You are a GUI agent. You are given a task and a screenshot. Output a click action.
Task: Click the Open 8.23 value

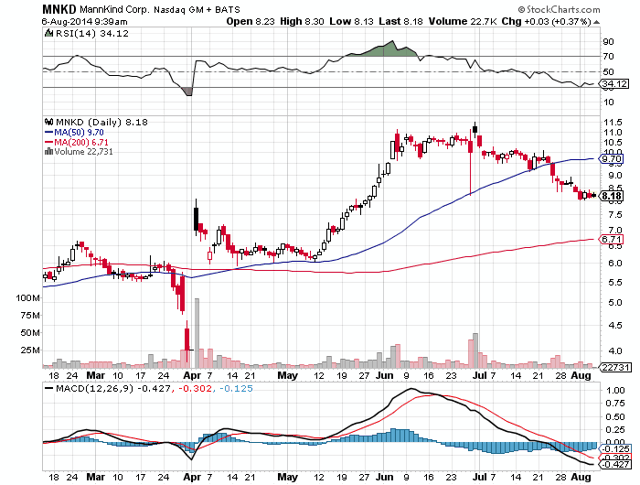coord(250,21)
